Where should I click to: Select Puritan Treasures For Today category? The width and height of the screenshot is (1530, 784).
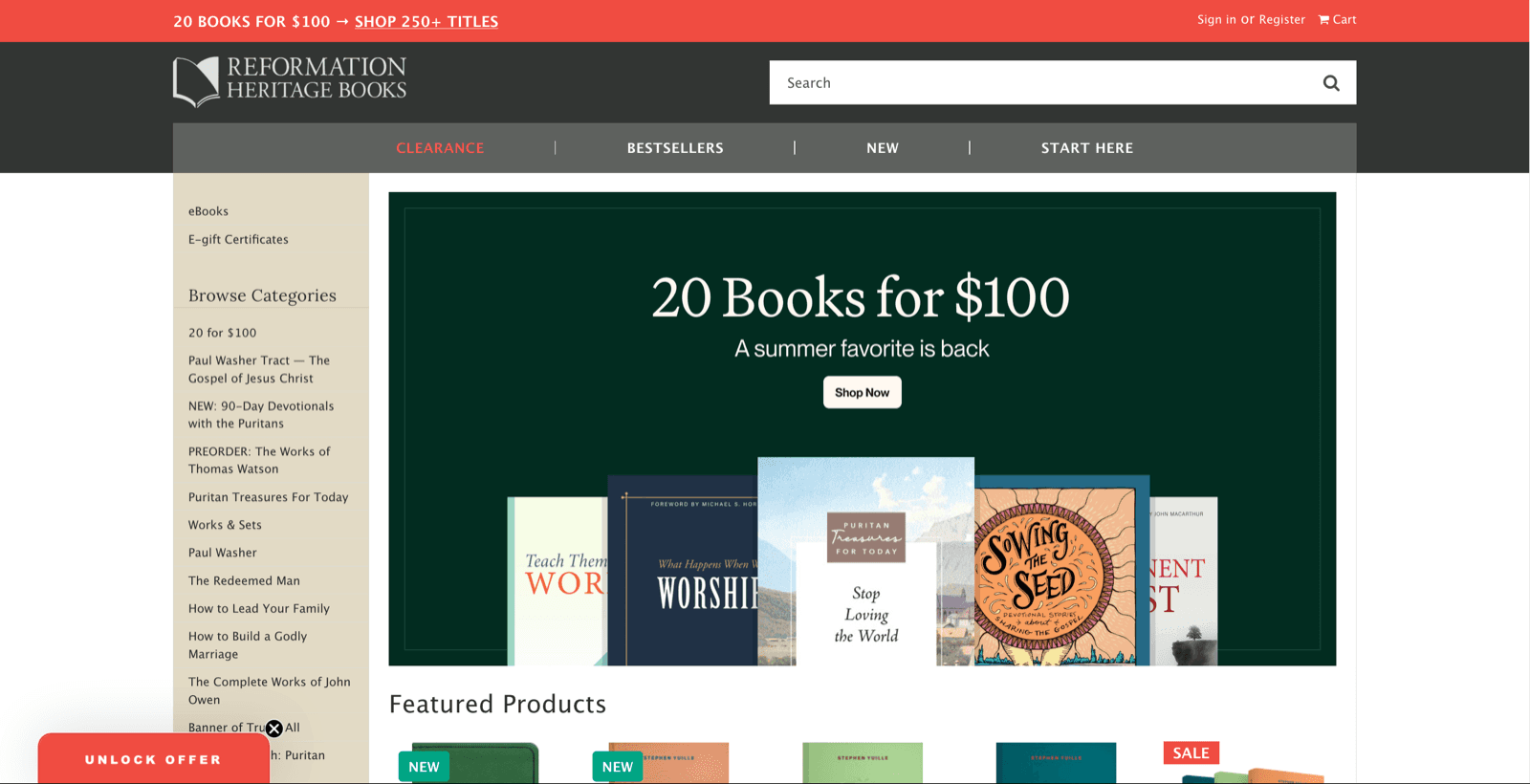(268, 497)
